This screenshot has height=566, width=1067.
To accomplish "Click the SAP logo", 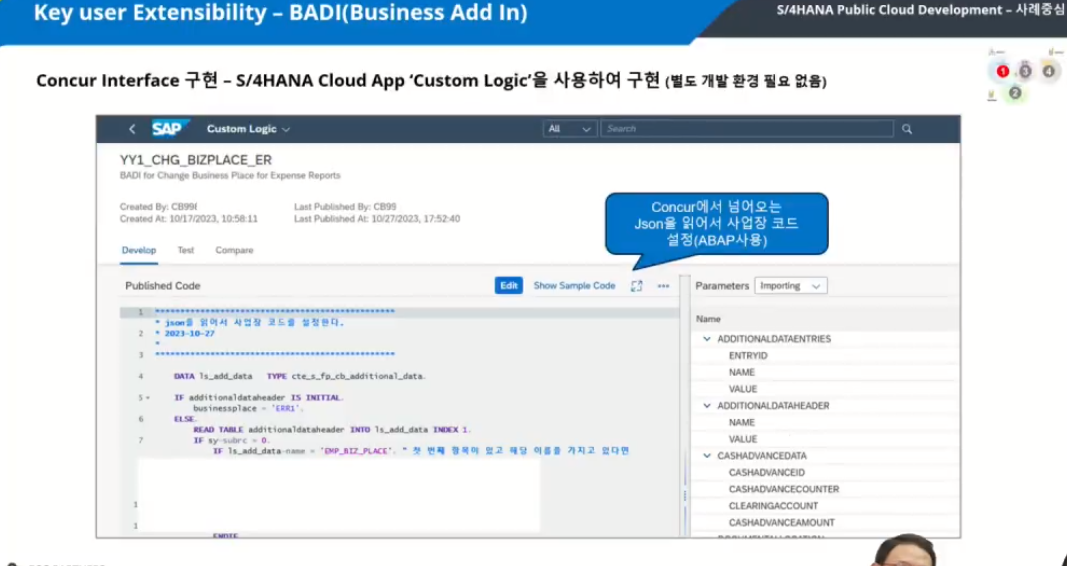I will (169, 128).
